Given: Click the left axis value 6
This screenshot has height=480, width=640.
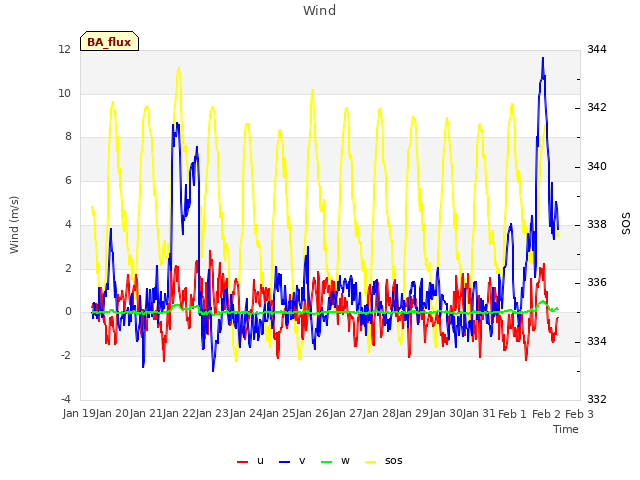Looking at the screenshot, I should (x=68, y=180).
